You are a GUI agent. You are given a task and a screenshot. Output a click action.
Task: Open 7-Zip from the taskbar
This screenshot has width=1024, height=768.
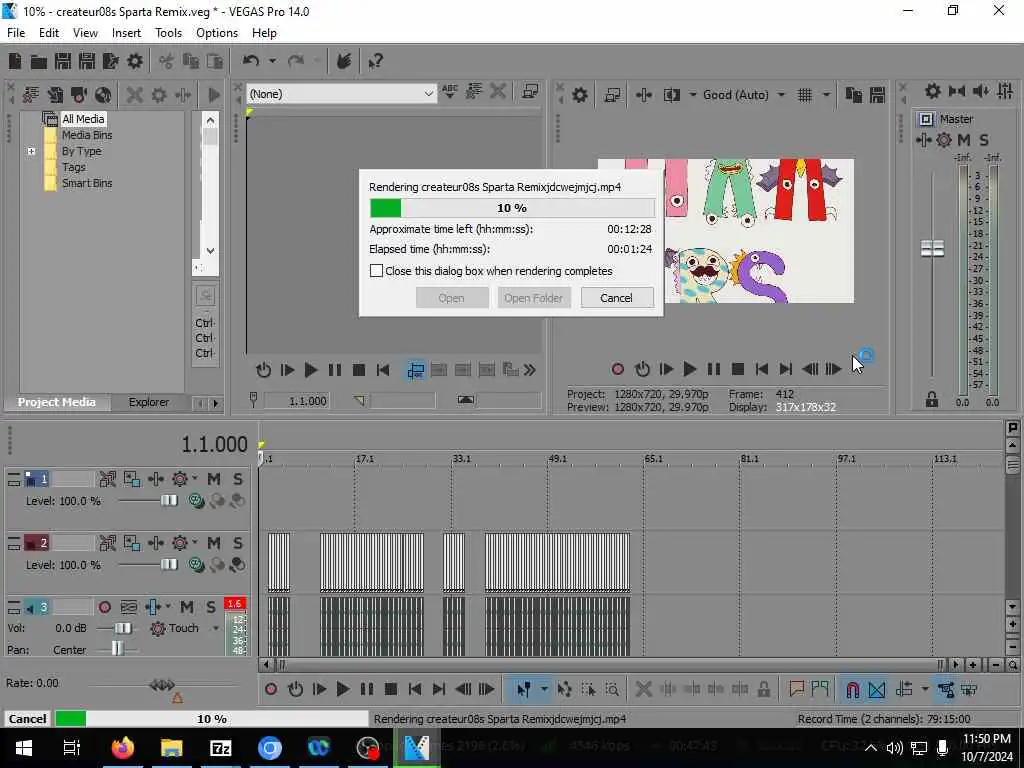tap(221, 748)
